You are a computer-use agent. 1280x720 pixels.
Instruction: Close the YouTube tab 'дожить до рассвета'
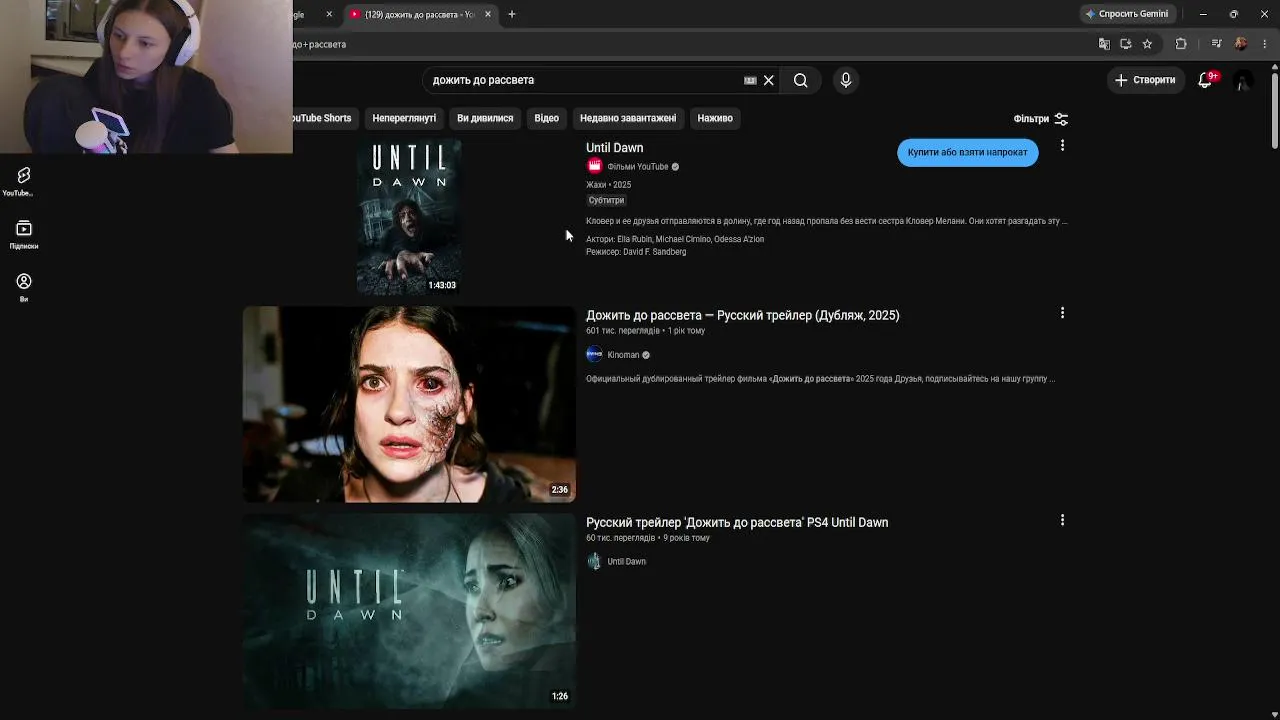pyautogui.click(x=488, y=14)
